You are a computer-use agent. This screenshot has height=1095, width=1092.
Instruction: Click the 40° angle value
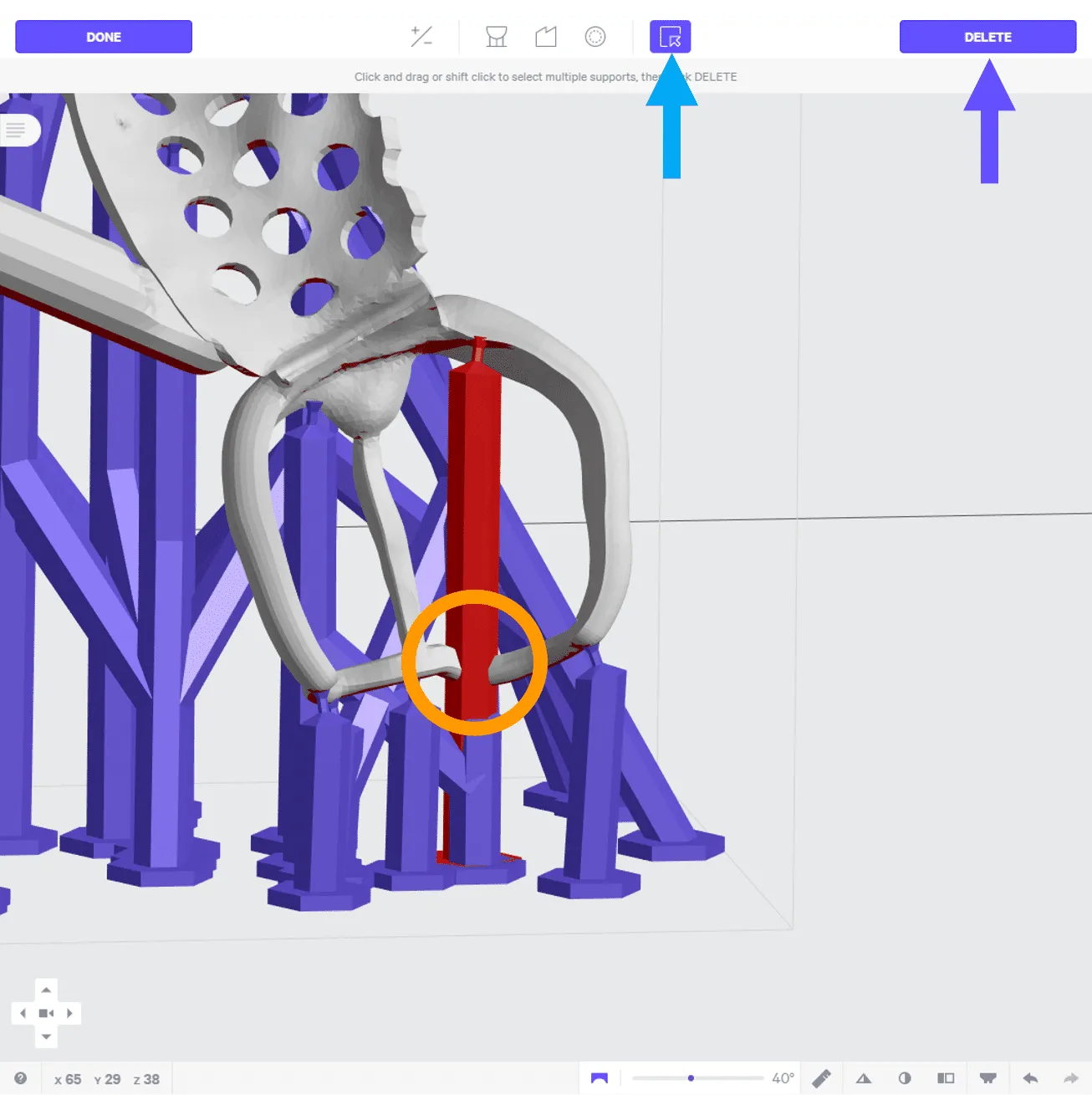pos(783,1078)
